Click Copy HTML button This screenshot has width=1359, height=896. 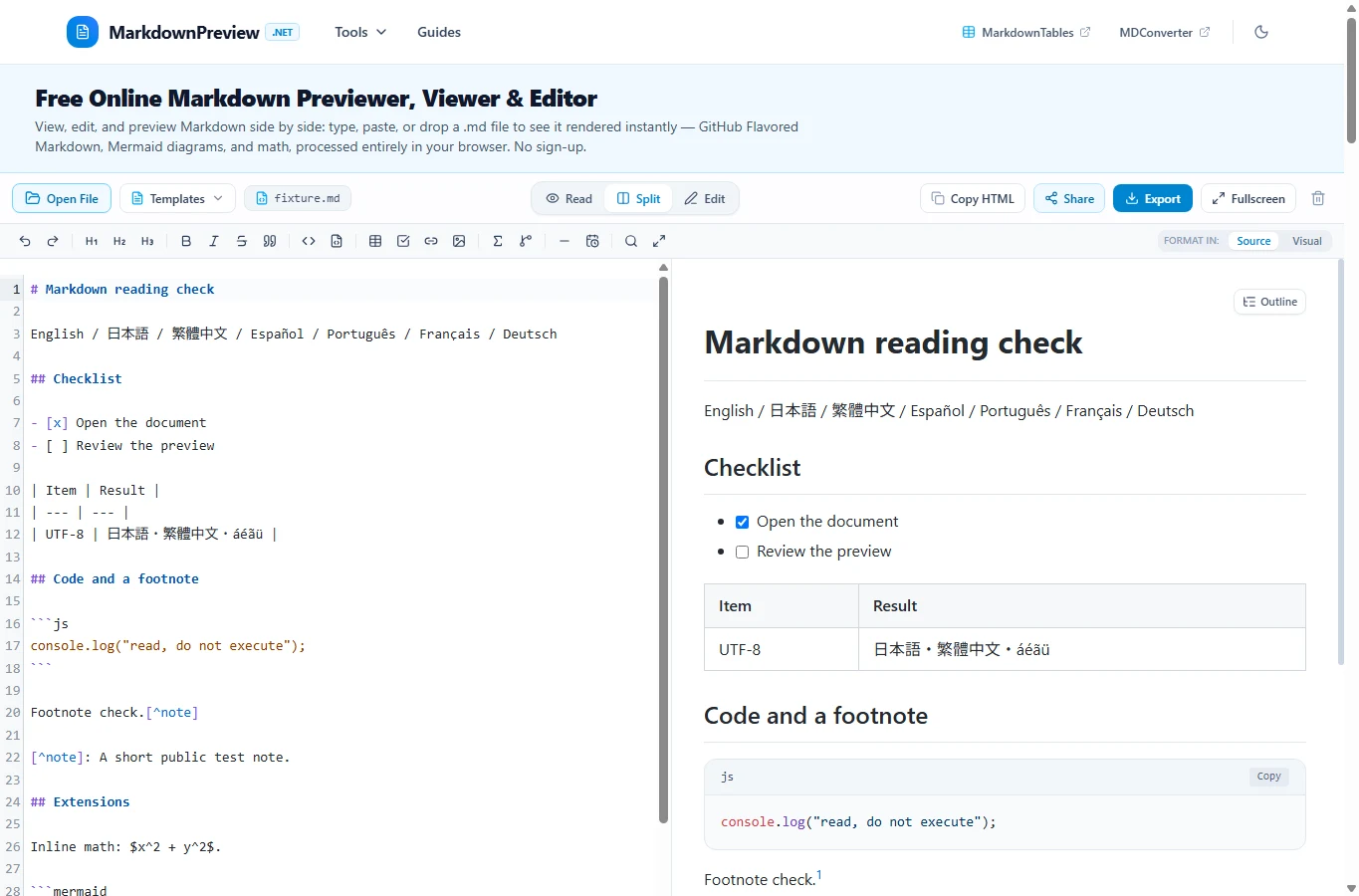coord(973,199)
